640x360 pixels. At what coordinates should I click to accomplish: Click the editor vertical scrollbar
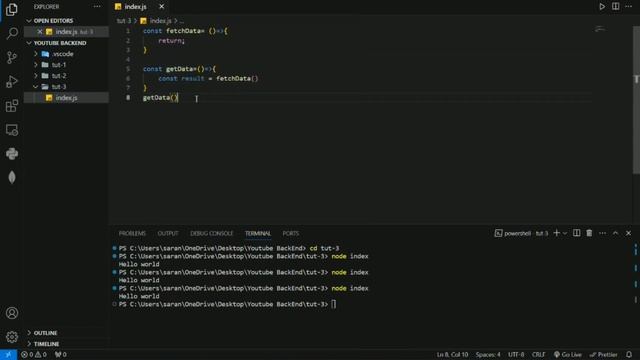[x=636, y=100]
